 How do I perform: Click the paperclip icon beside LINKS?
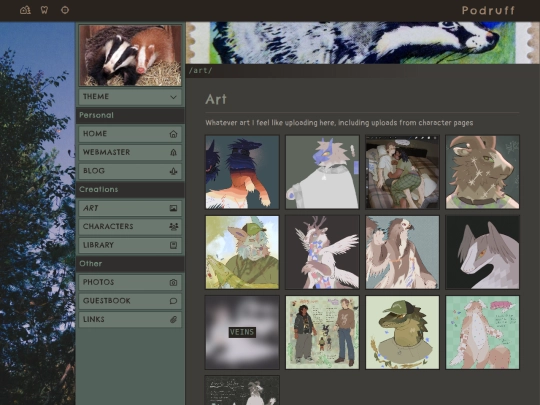coord(173,320)
